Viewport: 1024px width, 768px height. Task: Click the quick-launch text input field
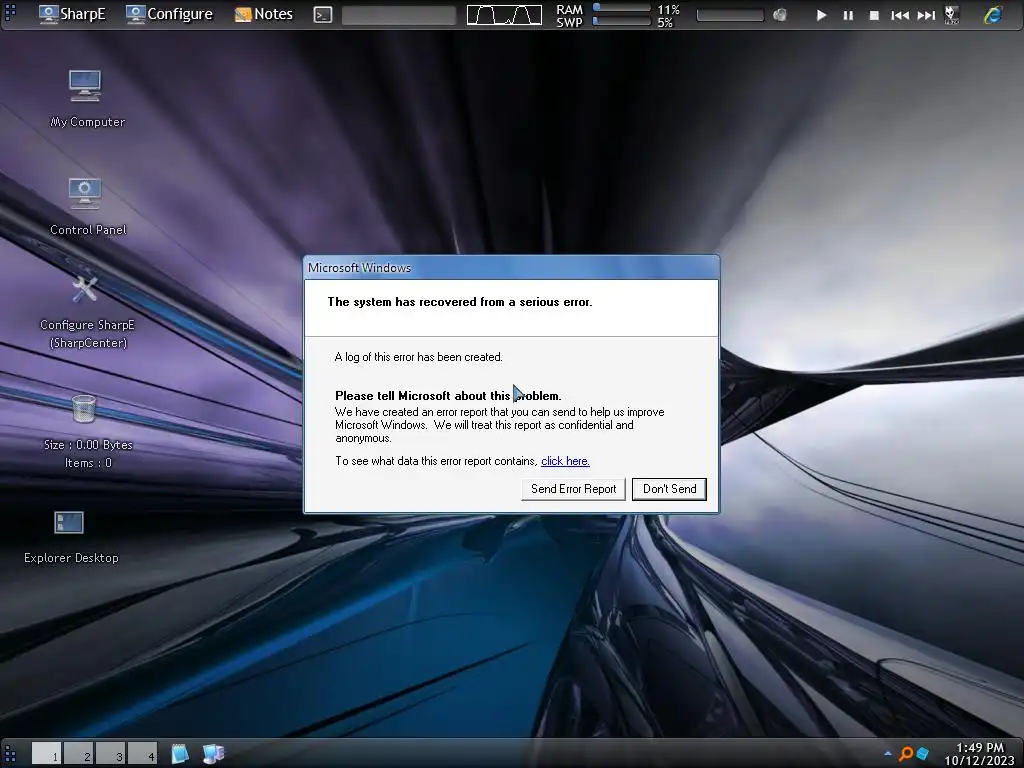pyautogui.click(x=399, y=15)
